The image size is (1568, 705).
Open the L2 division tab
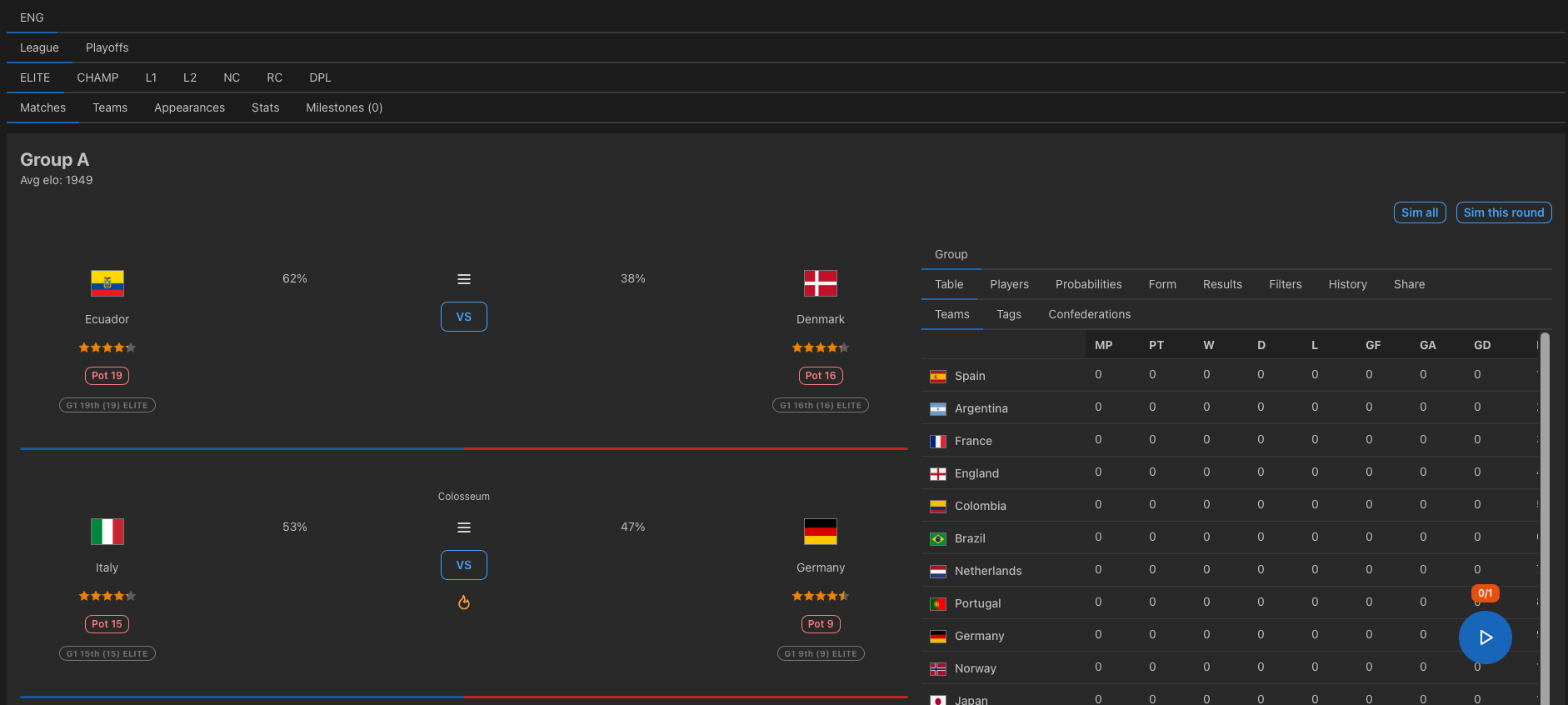pos(190,77)
